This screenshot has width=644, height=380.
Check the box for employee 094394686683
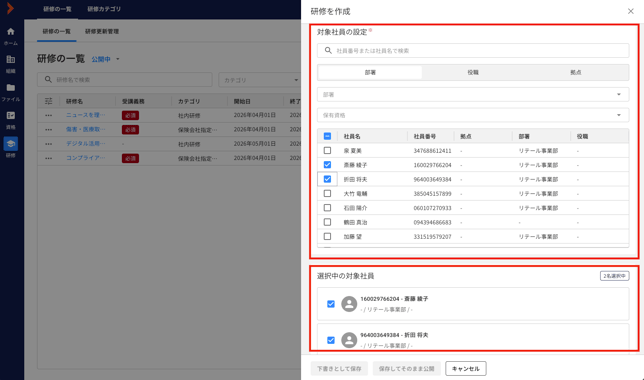click(x=327, y=222)
